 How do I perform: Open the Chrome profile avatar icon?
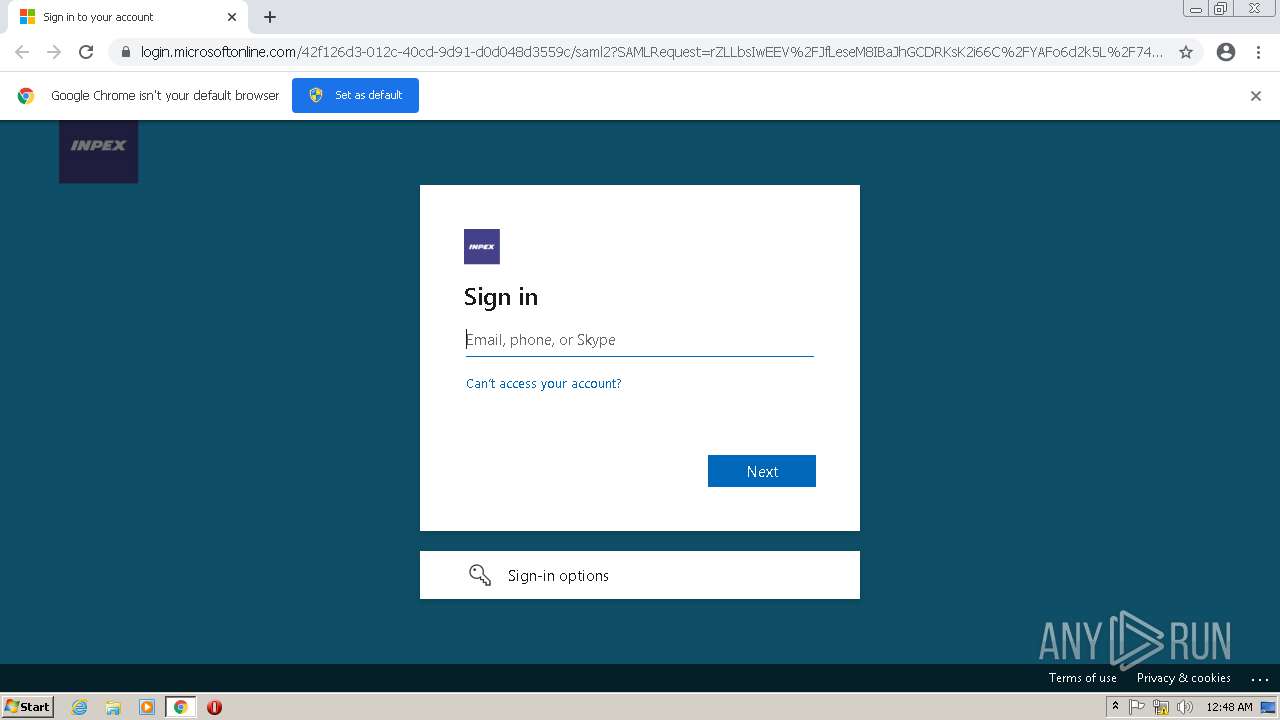click(x=1226, y=52)
